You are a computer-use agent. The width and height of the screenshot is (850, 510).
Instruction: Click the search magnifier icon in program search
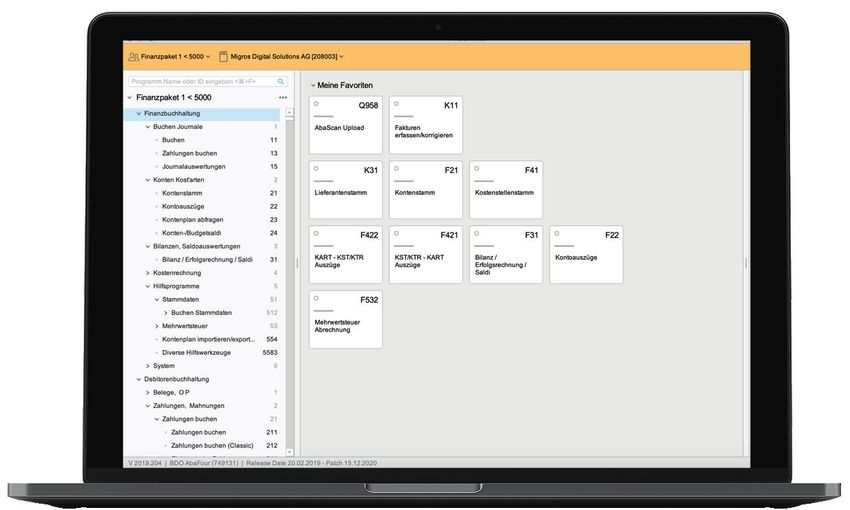tap(281, 81)
